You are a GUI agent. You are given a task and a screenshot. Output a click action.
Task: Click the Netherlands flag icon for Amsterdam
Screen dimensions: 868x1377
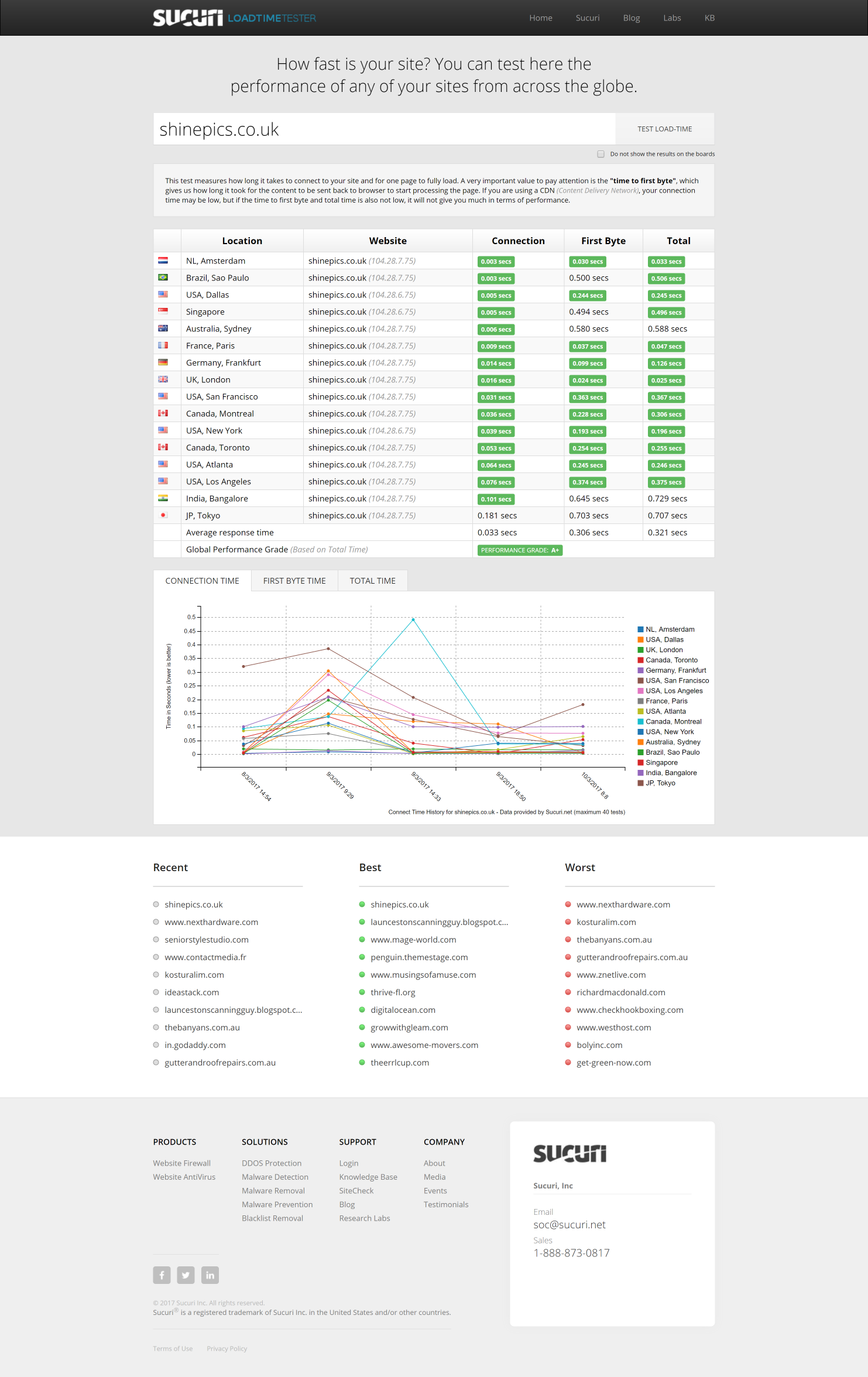tap(163, 261)
